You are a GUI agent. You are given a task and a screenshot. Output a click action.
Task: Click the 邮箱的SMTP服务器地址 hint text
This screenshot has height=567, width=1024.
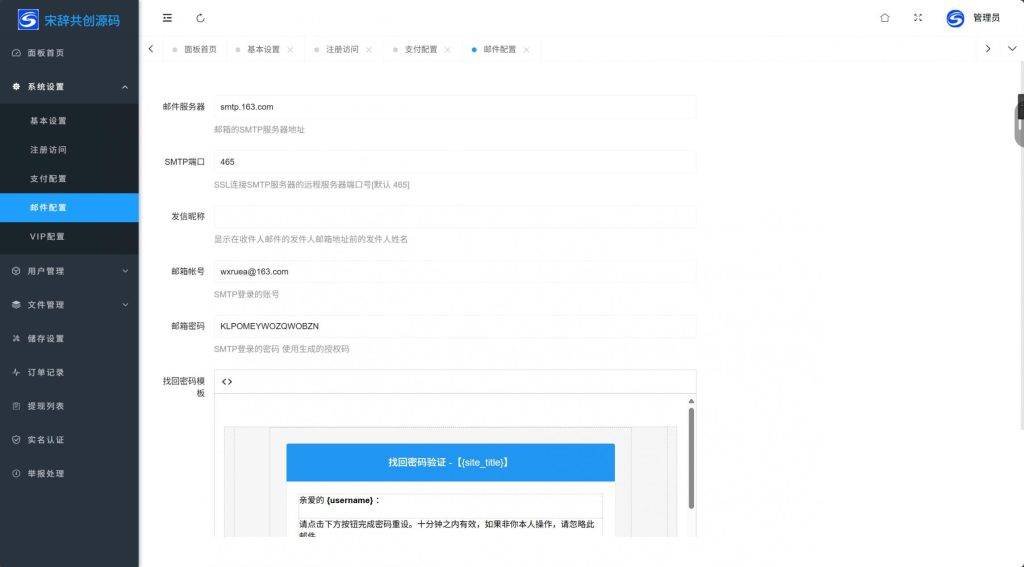tap(259, 130)
